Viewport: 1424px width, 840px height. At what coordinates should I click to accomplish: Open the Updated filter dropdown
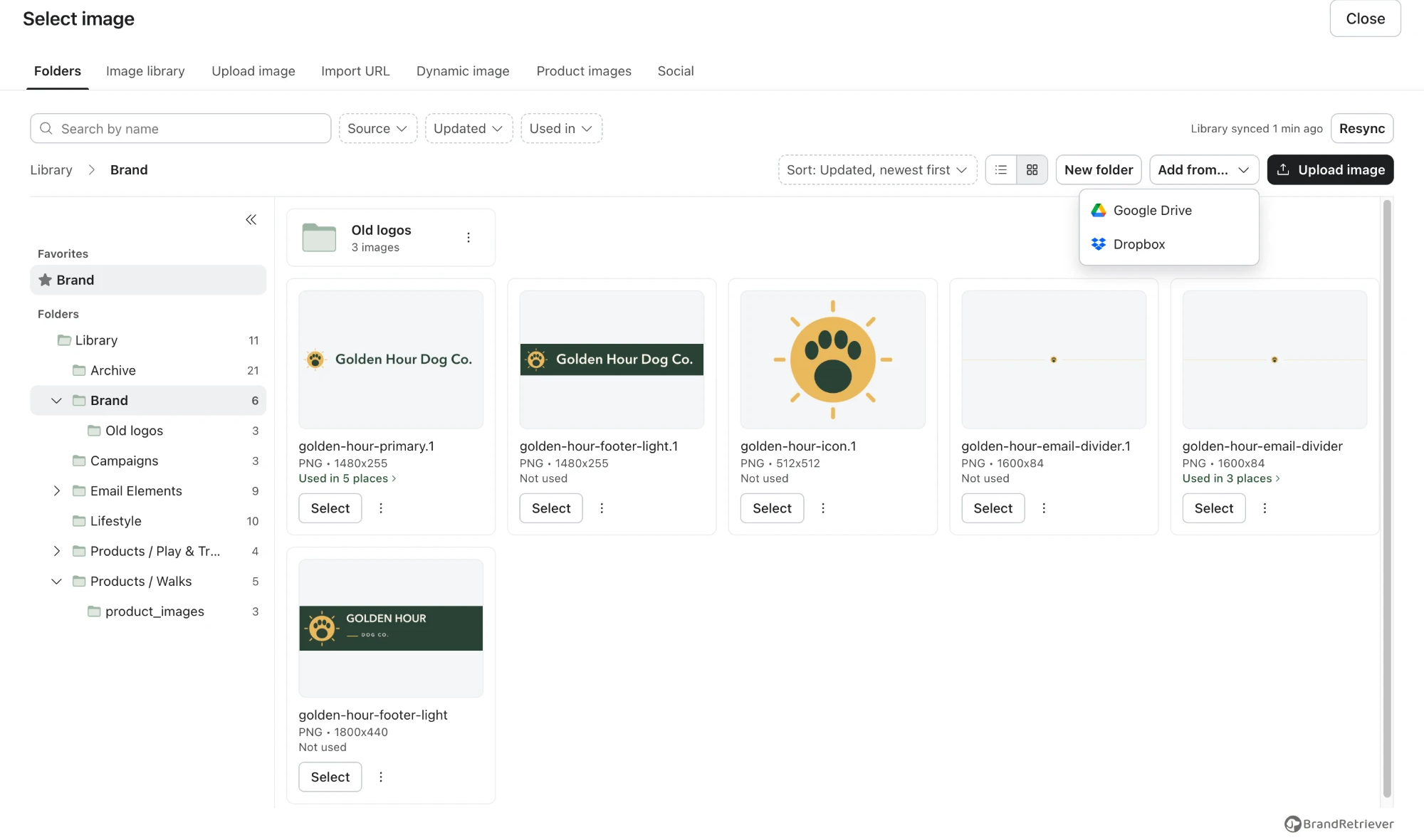[x=468, y=128]
